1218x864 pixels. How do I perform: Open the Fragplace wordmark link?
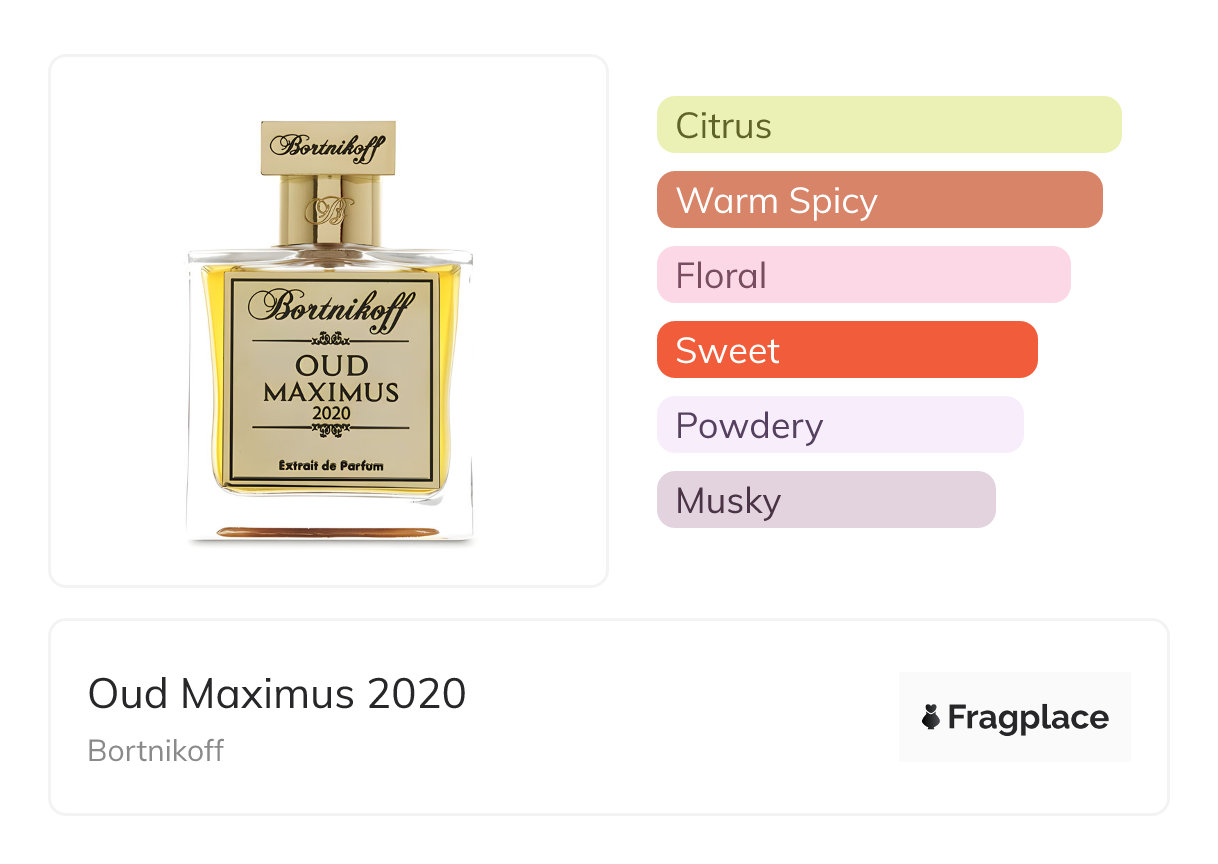(x=1027, y=717)
